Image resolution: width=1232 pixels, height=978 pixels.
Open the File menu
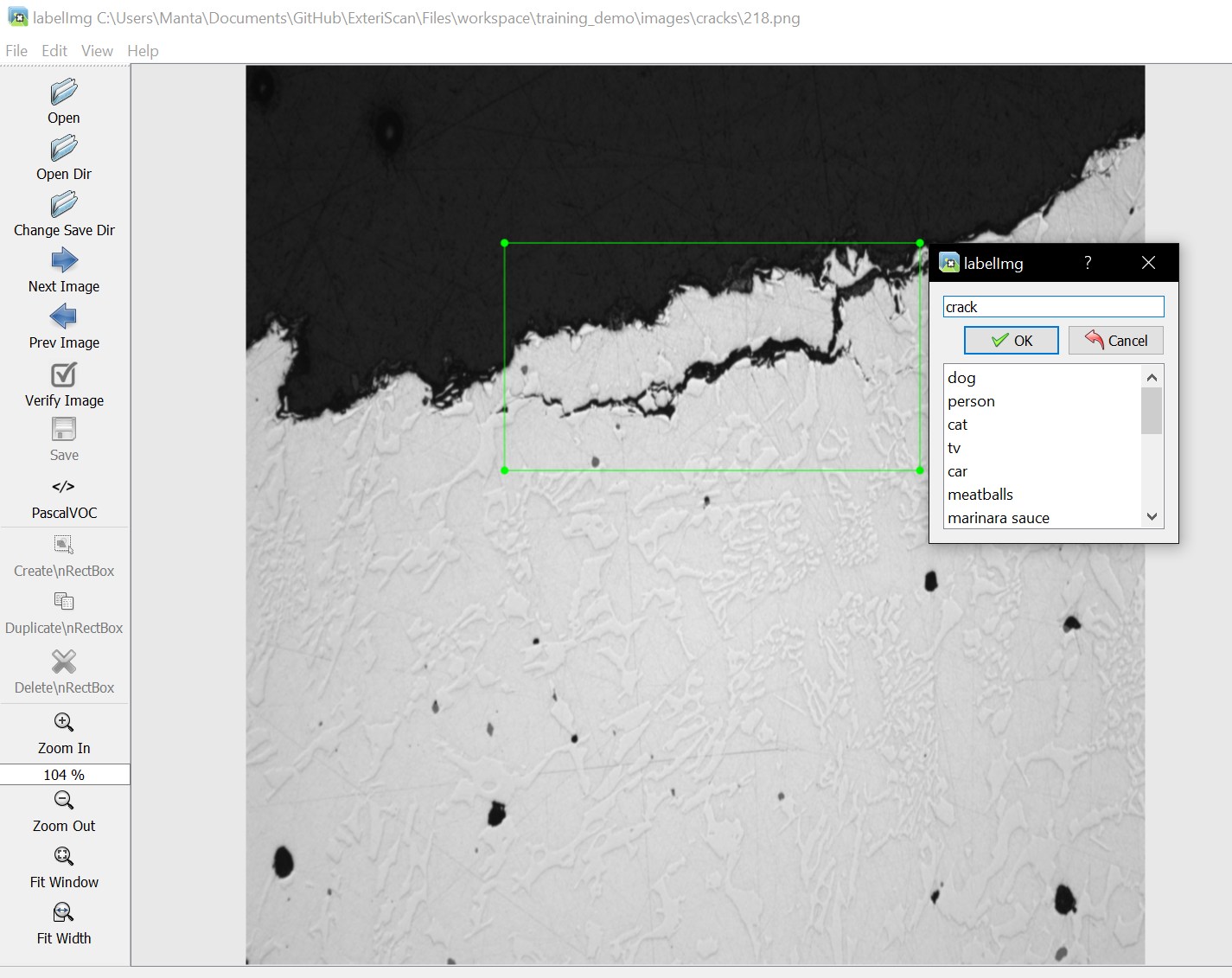pos(16,51)
